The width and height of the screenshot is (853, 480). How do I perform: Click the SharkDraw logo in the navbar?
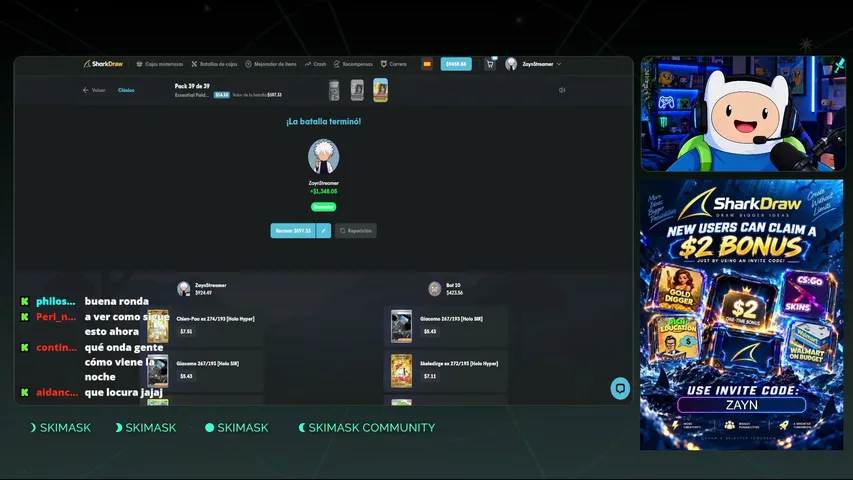pyautogui.click(x=103, y=64)
